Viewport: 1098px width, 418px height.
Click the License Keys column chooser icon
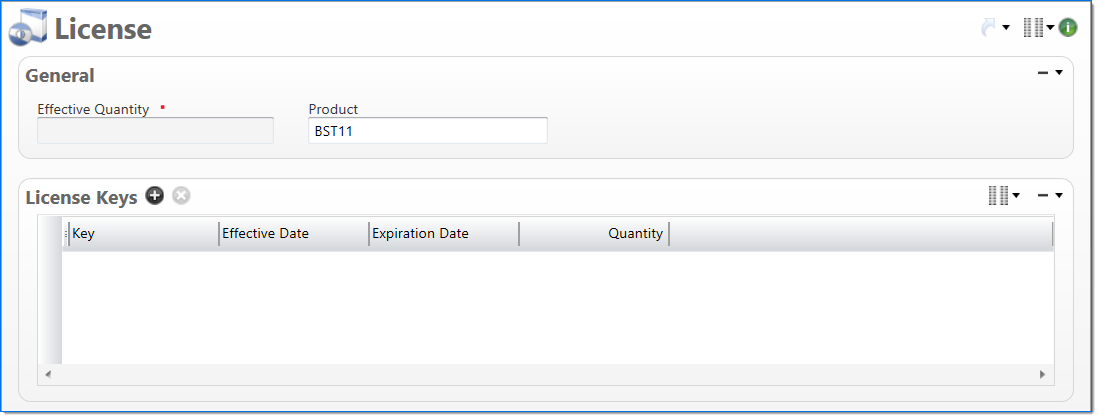point(998,196)
